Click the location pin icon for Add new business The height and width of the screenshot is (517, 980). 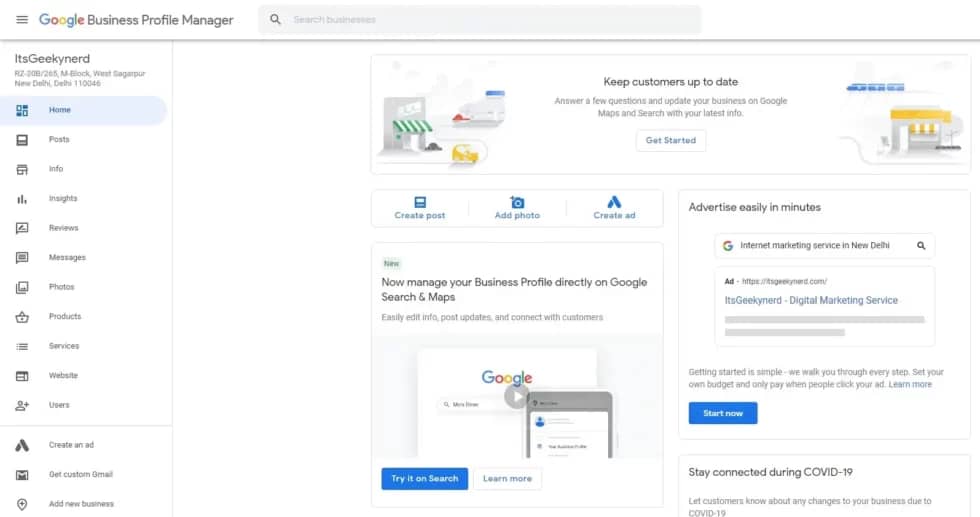22,504
